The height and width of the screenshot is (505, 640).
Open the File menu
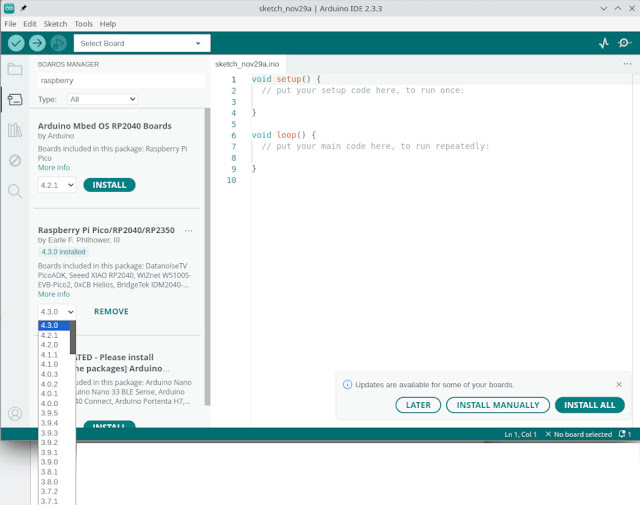tap(10, 24)
